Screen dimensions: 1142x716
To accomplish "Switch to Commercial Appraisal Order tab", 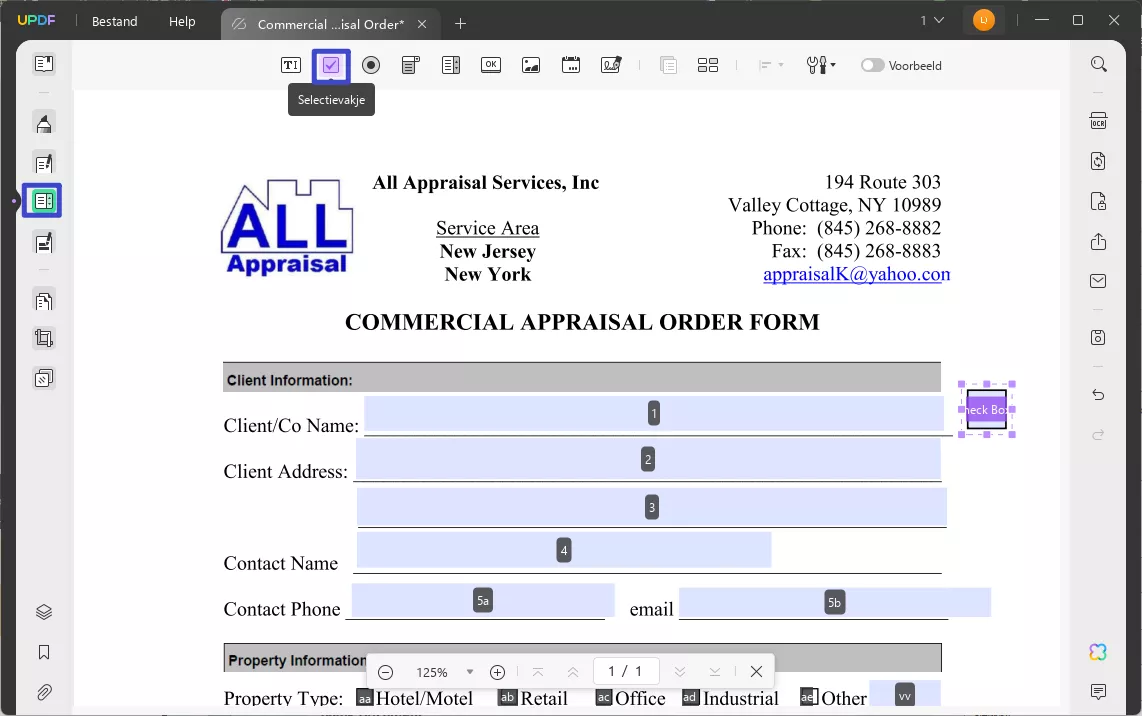I will click(x=330, y=24).
